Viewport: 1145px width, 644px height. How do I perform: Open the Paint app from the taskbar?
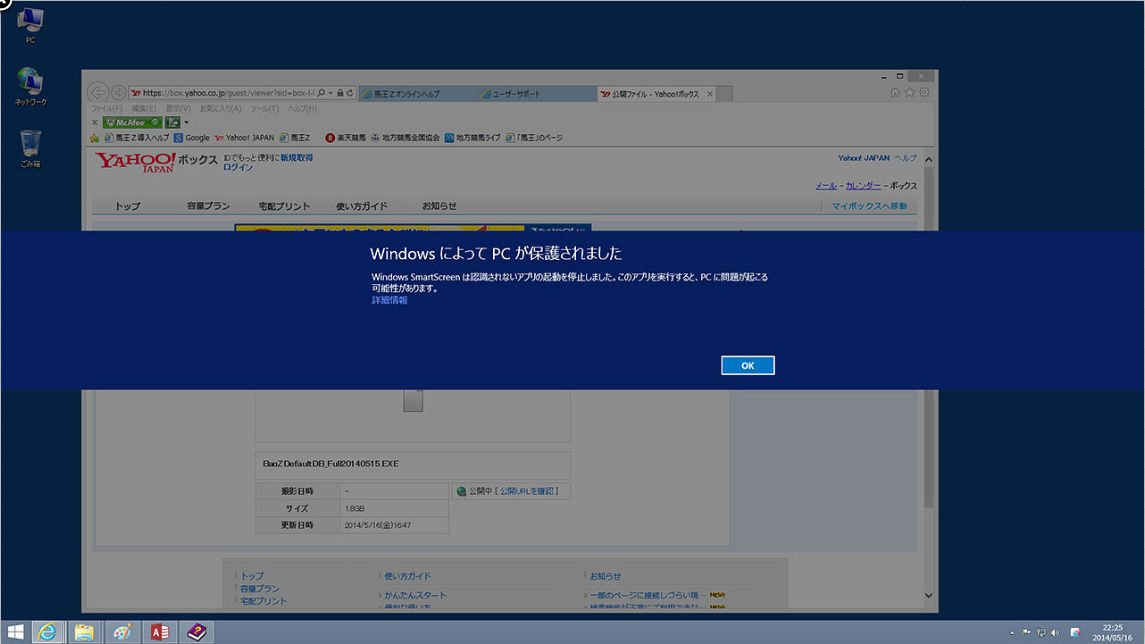click(122, 632)
